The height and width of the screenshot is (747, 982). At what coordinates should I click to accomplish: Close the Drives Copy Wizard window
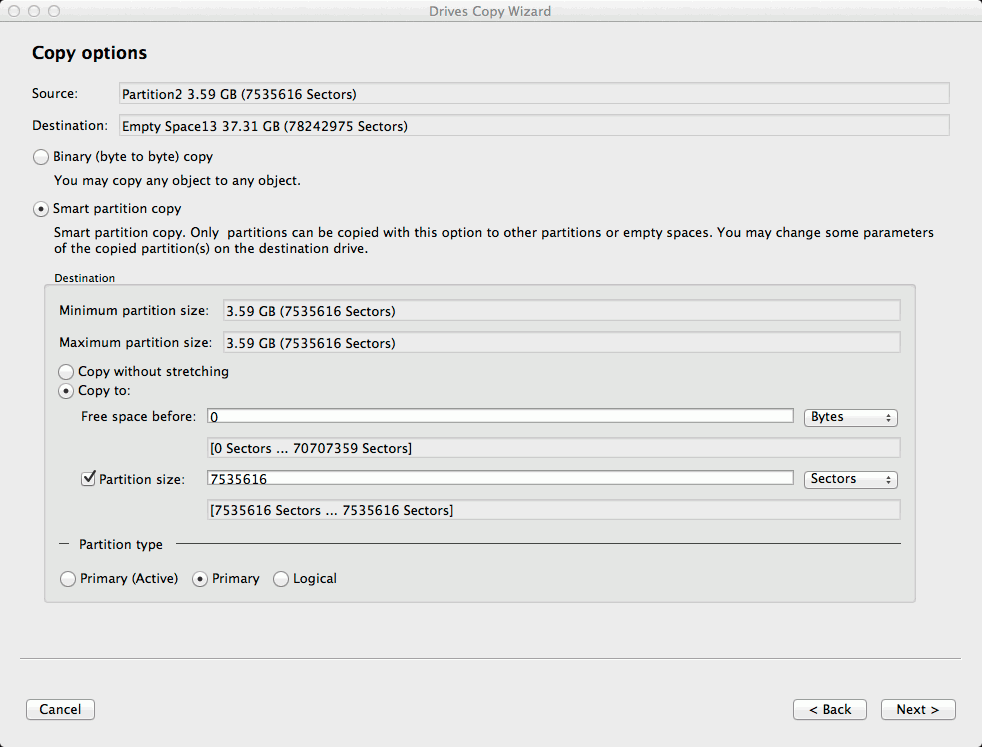[14, 11]
